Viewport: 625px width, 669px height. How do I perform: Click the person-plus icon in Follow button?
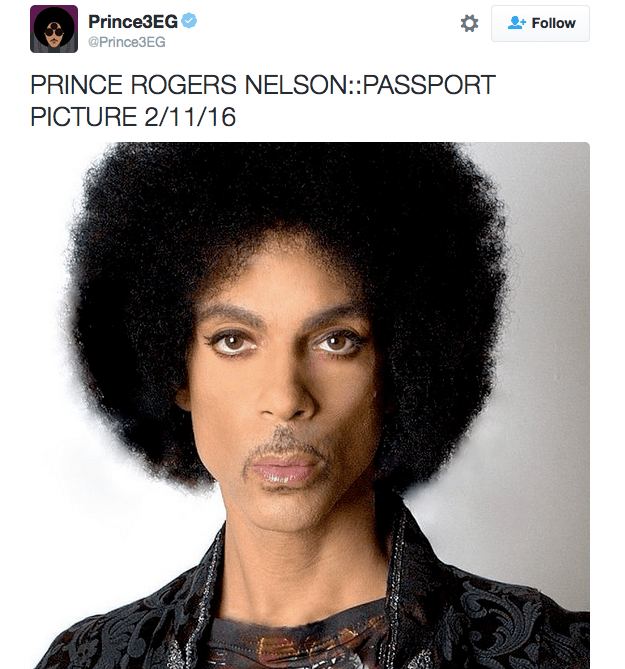(516, 23)
